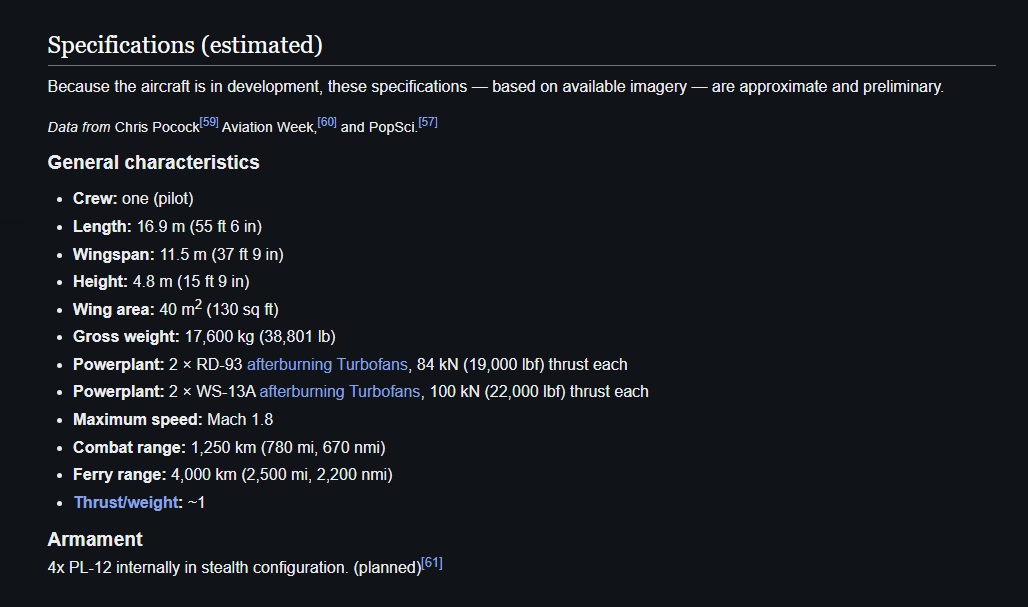Screen dimensions: 1028x607
Task: Open Turbofans link in WS-13A powerplant line
Action: click(385, 392)
